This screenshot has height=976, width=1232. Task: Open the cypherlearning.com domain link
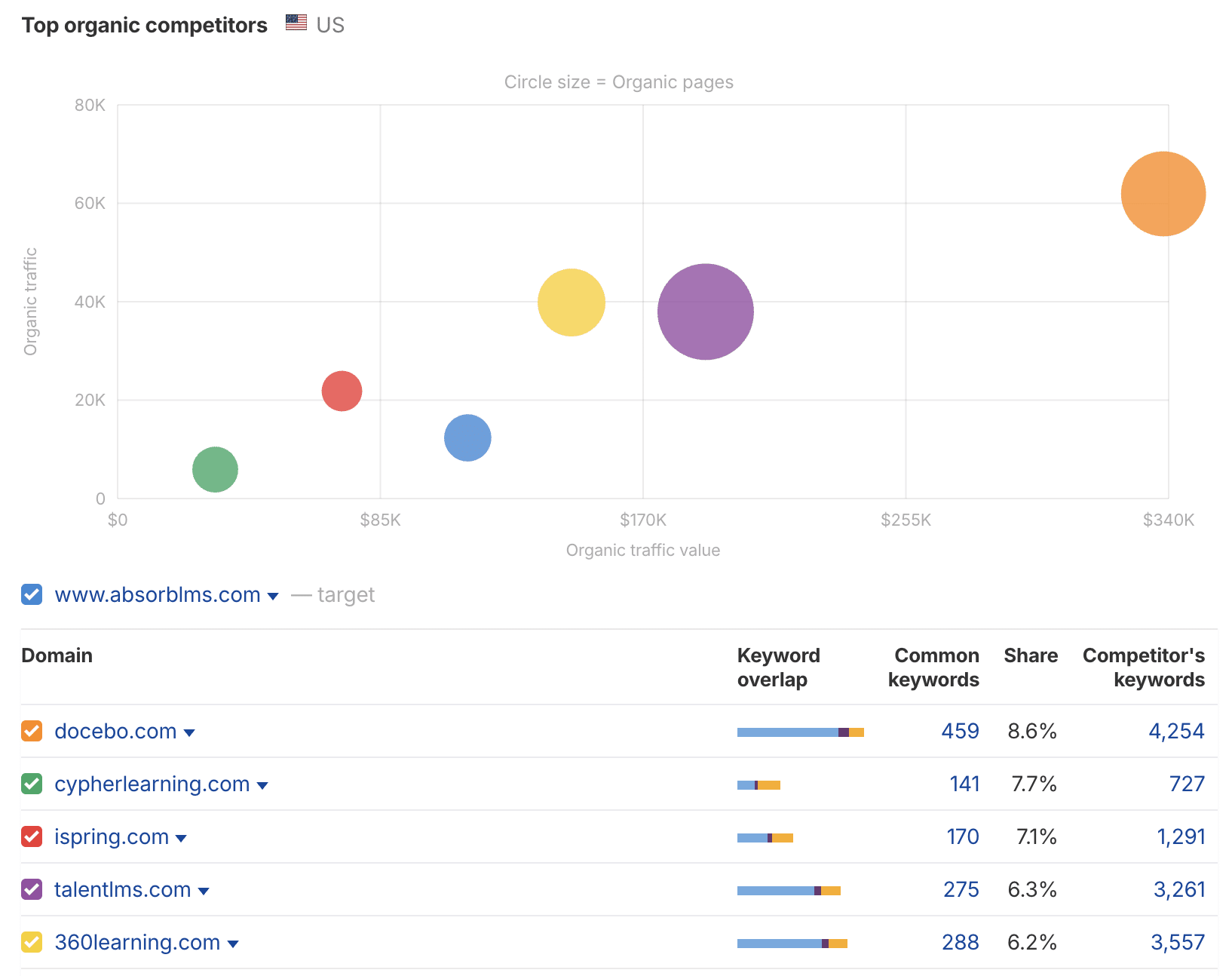(x=152, y=784)
